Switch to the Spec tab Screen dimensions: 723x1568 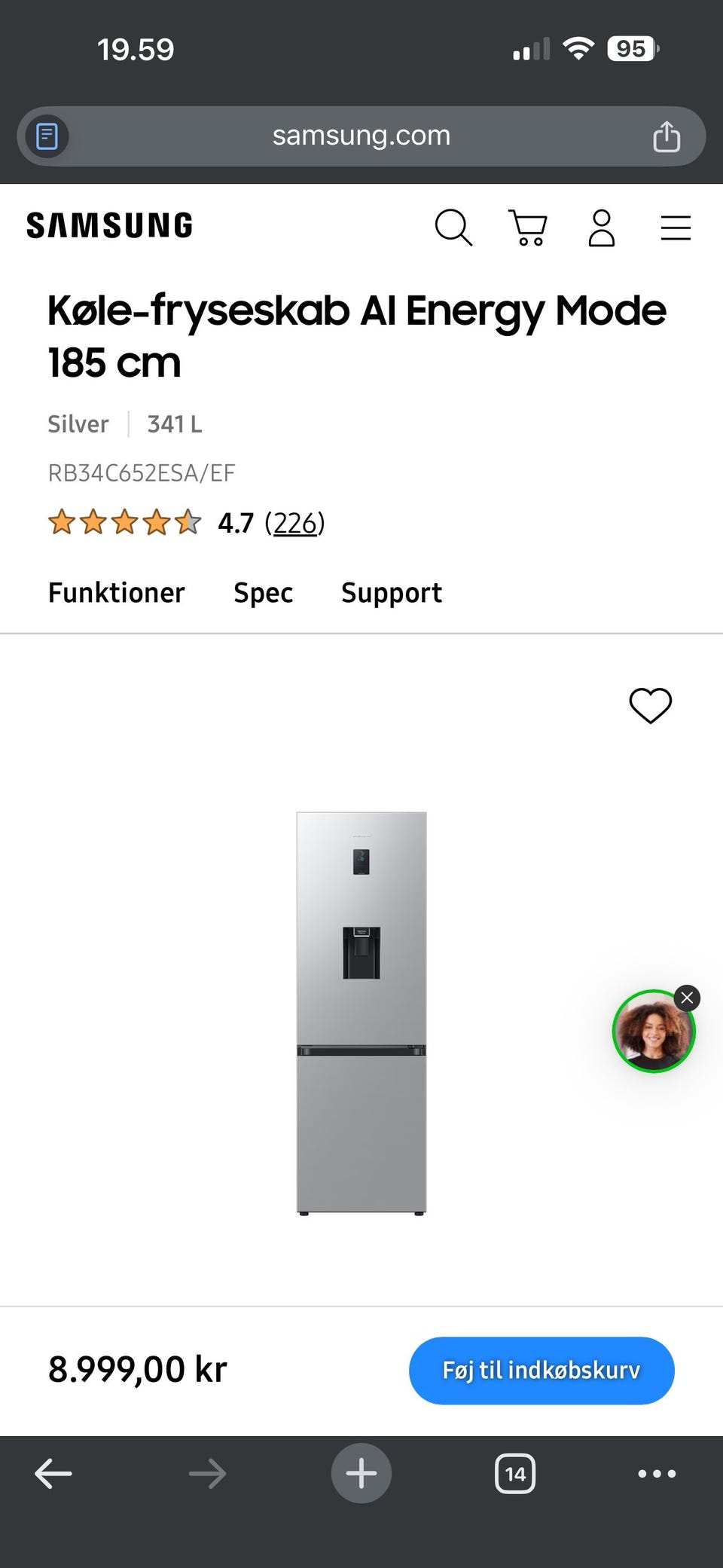tap(262, 593)
